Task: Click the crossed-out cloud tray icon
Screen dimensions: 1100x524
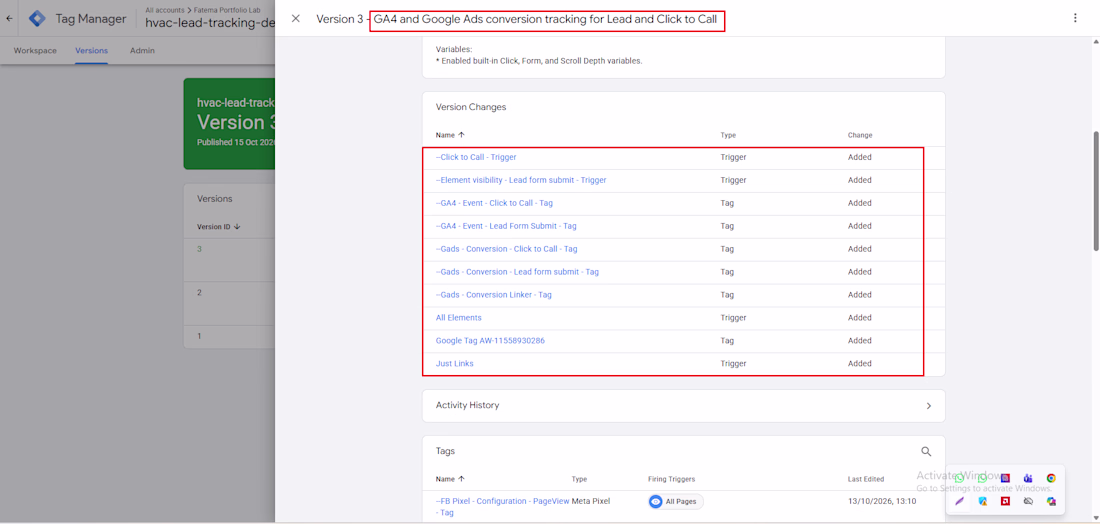Action: tap(1028, 502)
